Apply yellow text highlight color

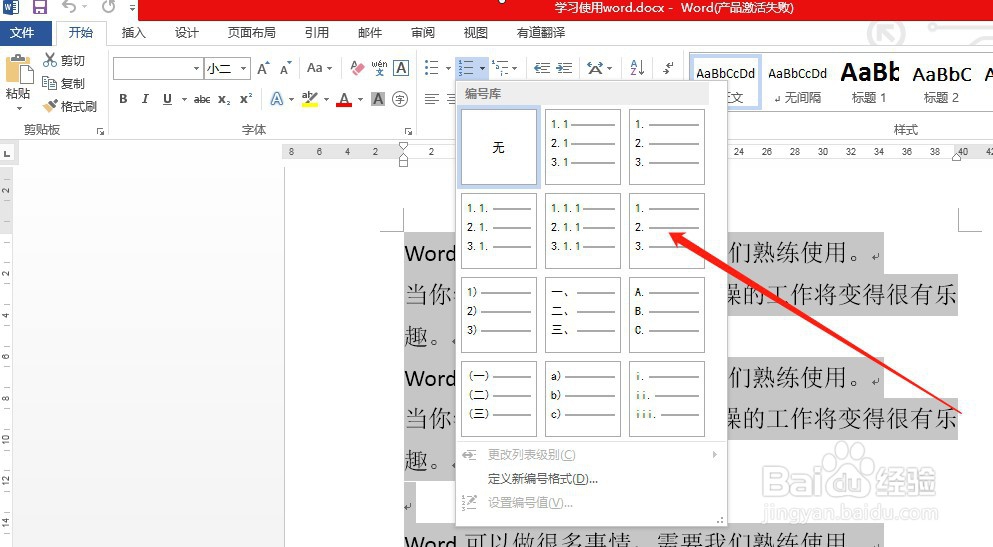pos(310,99)
